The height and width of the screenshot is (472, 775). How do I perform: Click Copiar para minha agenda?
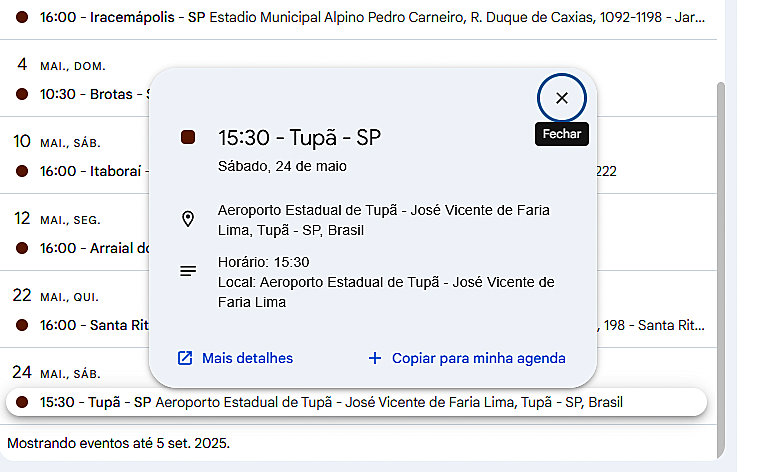pyautogui.click(x=478, y=358)
